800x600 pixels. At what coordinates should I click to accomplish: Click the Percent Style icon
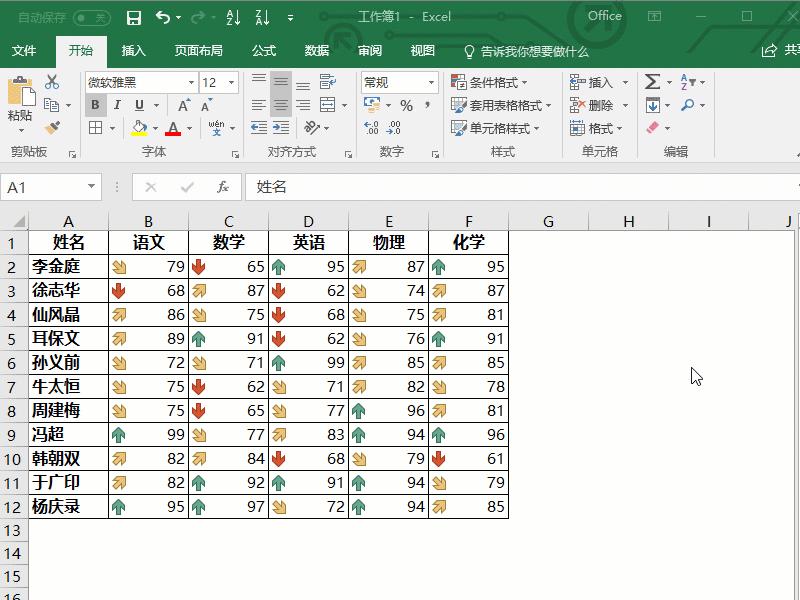[x=406, y=105]
